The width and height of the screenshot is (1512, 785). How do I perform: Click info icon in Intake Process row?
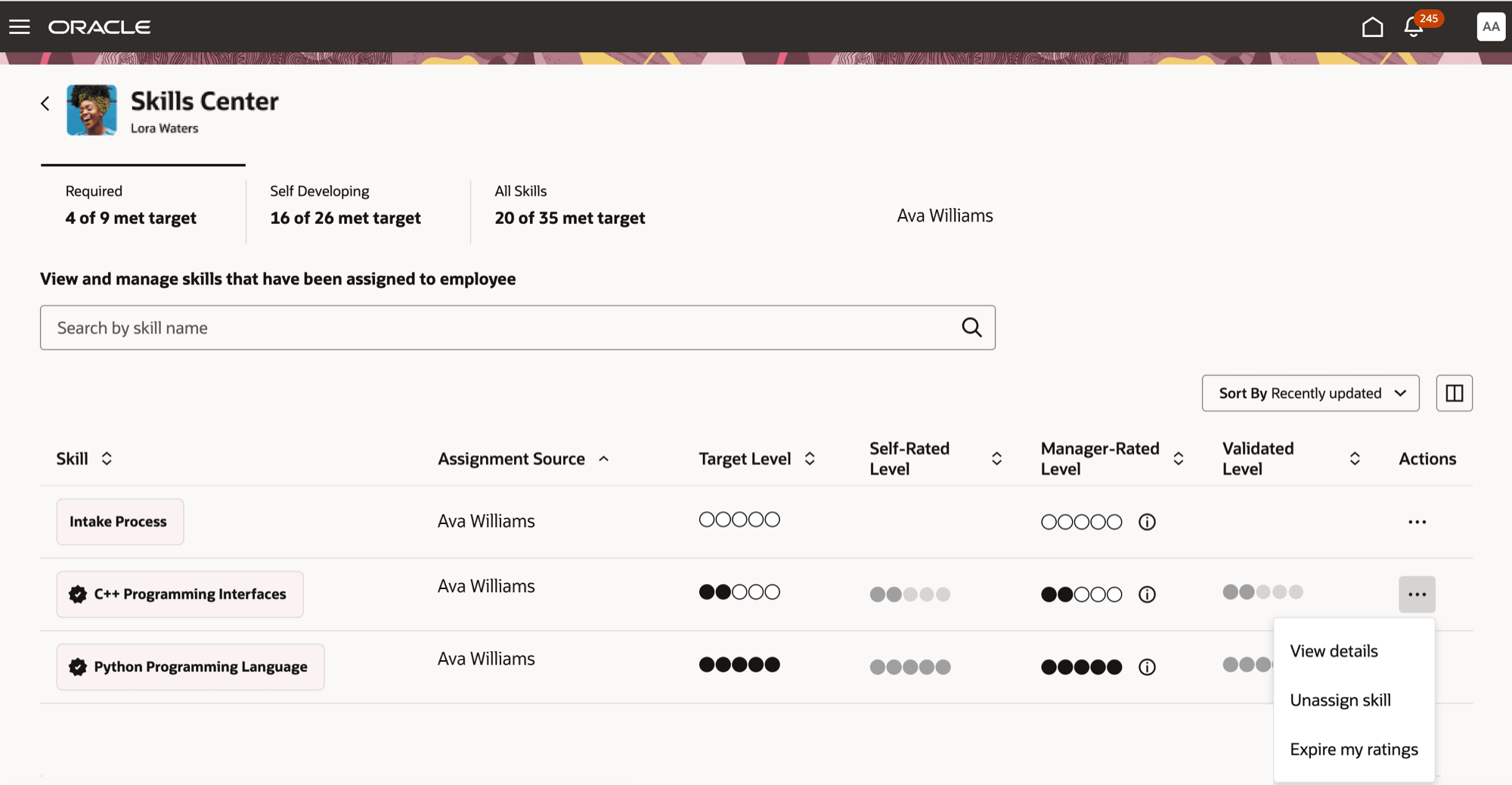coord(1147,522)
